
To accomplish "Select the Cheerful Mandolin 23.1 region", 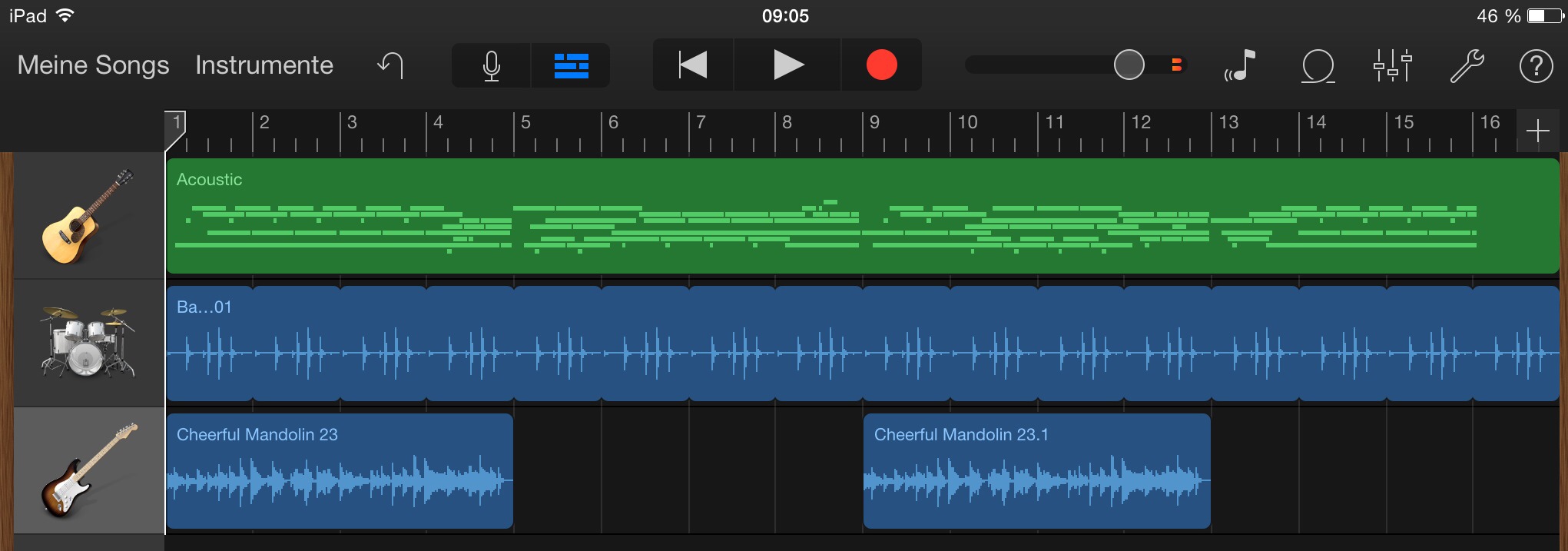I will pyautogui.click(x=1036, y=470).
